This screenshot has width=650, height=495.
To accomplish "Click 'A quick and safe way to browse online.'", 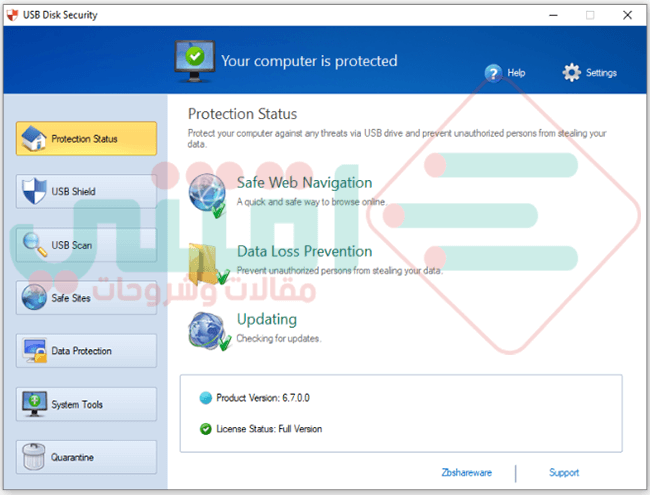I will pos(311,202).
